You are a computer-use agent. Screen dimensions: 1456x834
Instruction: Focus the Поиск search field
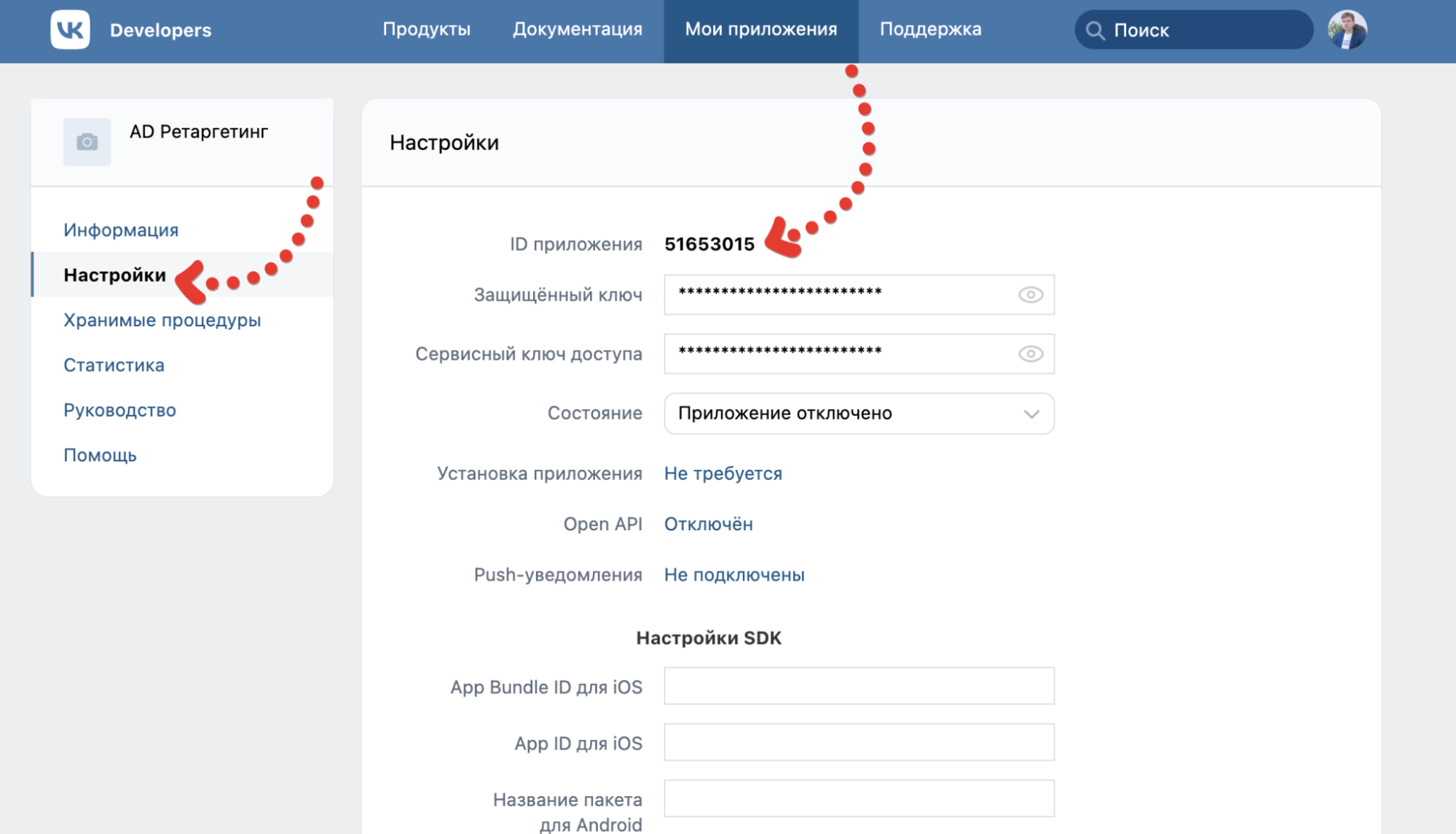[1194, 30]
